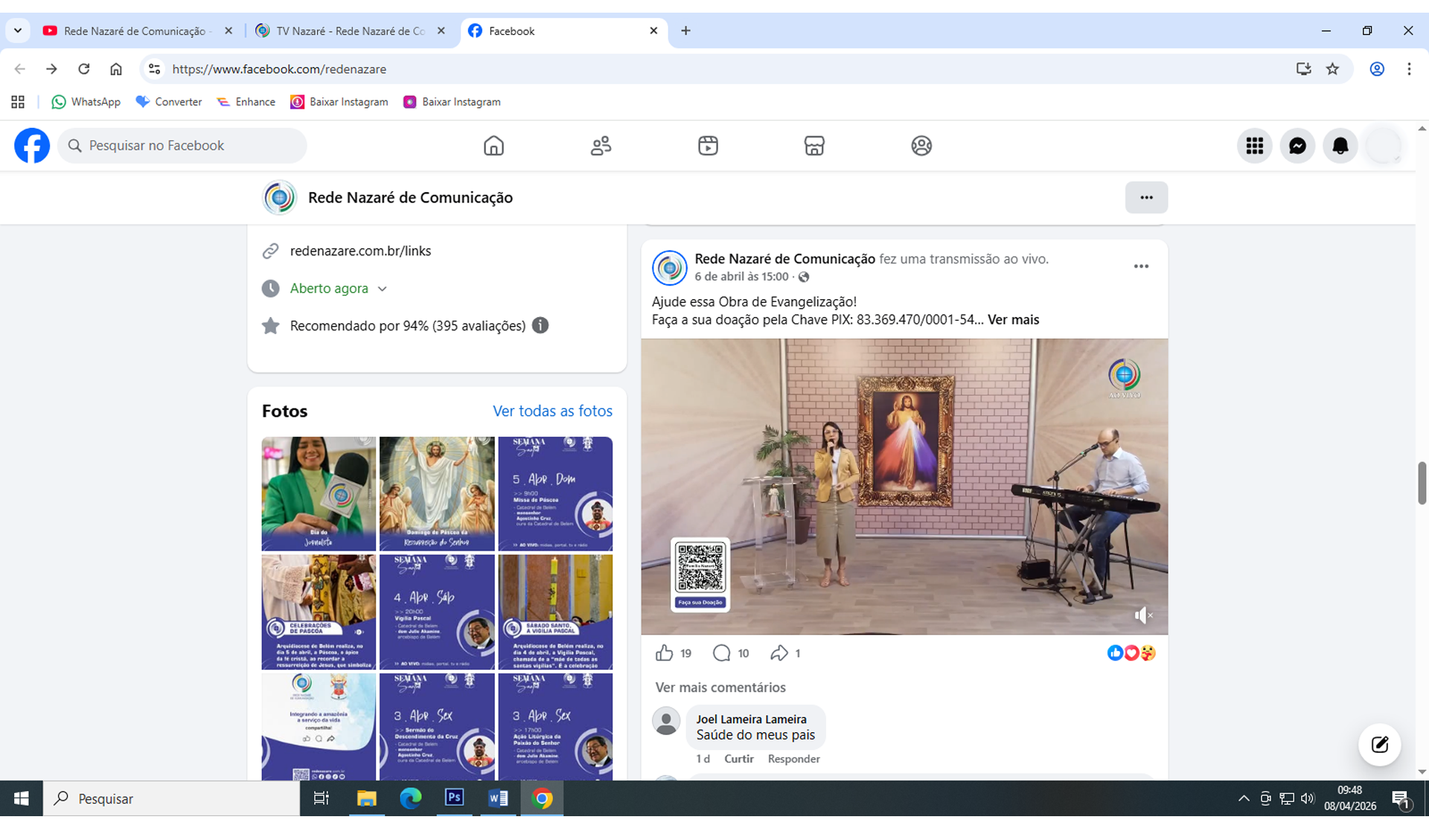The image size is (1429, 840).
Task: Open the Messenger icon
Action: (x=1297, y=146)
